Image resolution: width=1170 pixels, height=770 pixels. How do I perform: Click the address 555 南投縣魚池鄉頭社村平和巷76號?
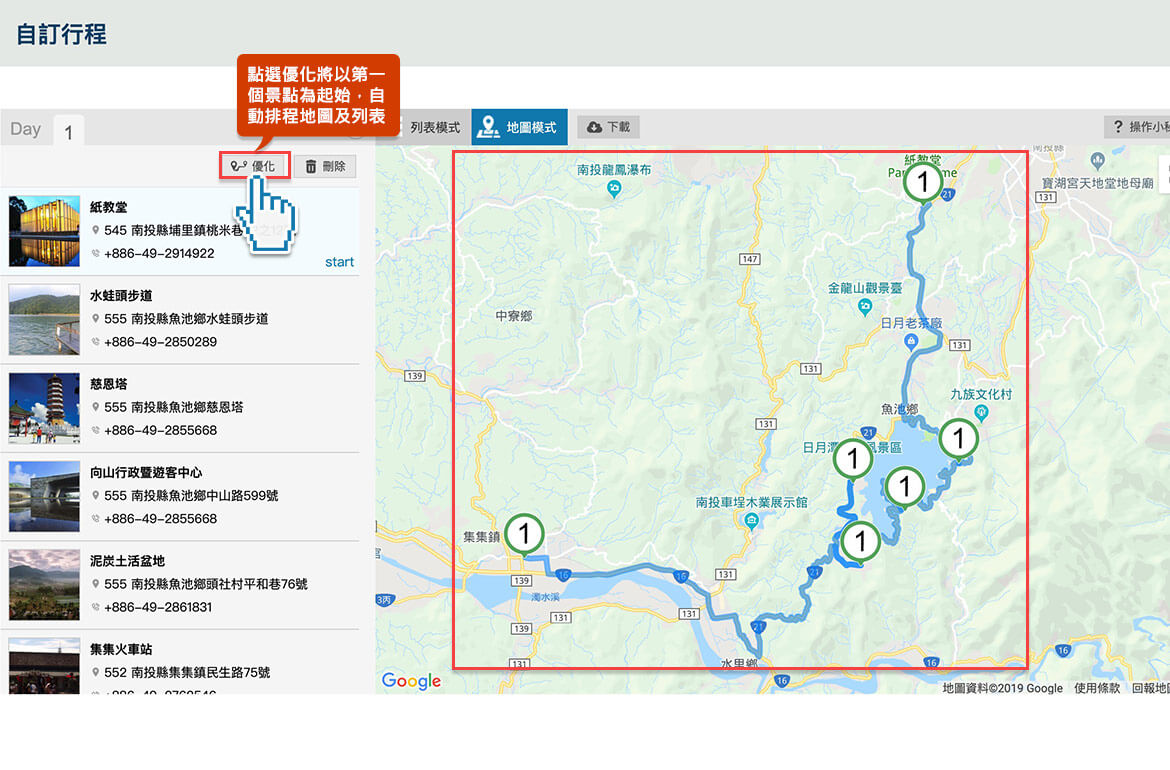tap(206, 584)
